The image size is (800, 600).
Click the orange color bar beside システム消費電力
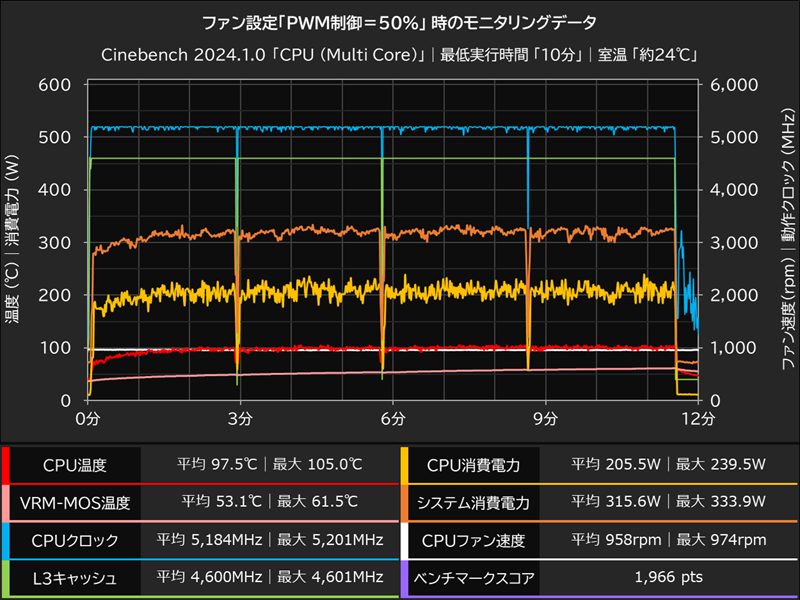[x=406, y=501]
